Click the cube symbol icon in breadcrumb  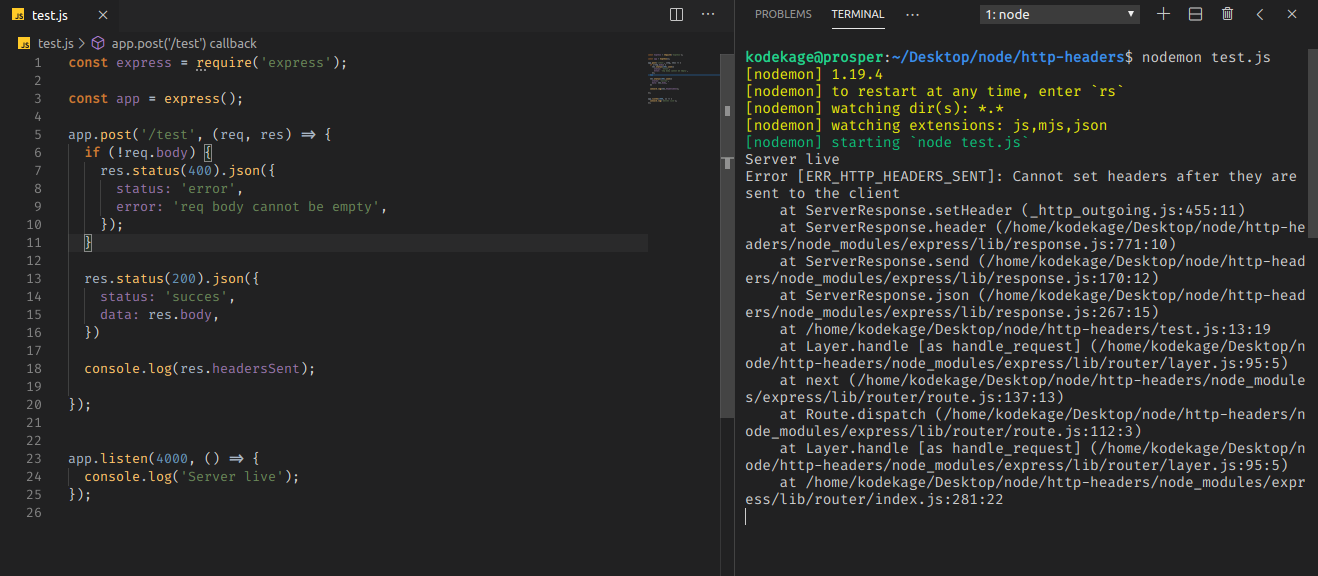click(98, 43)
